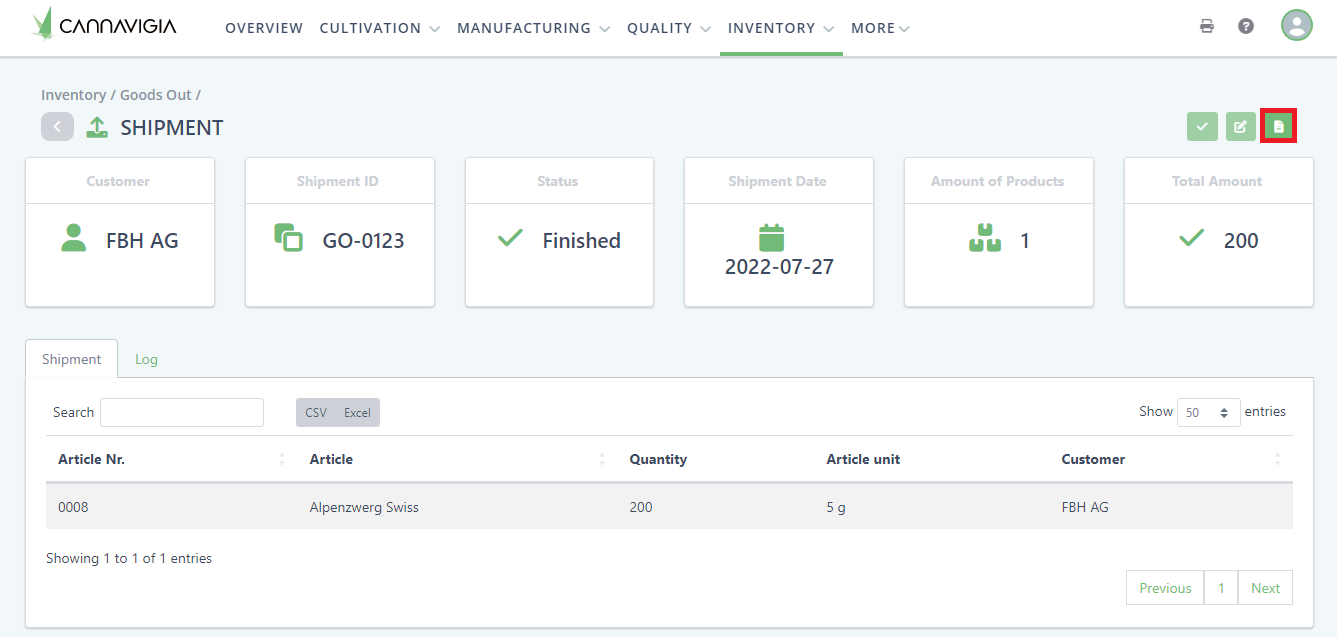Click the green checkmark action button
The width and height of the screenshot is (1337, 637).
pyautogui.click(x=1202, y=126)
